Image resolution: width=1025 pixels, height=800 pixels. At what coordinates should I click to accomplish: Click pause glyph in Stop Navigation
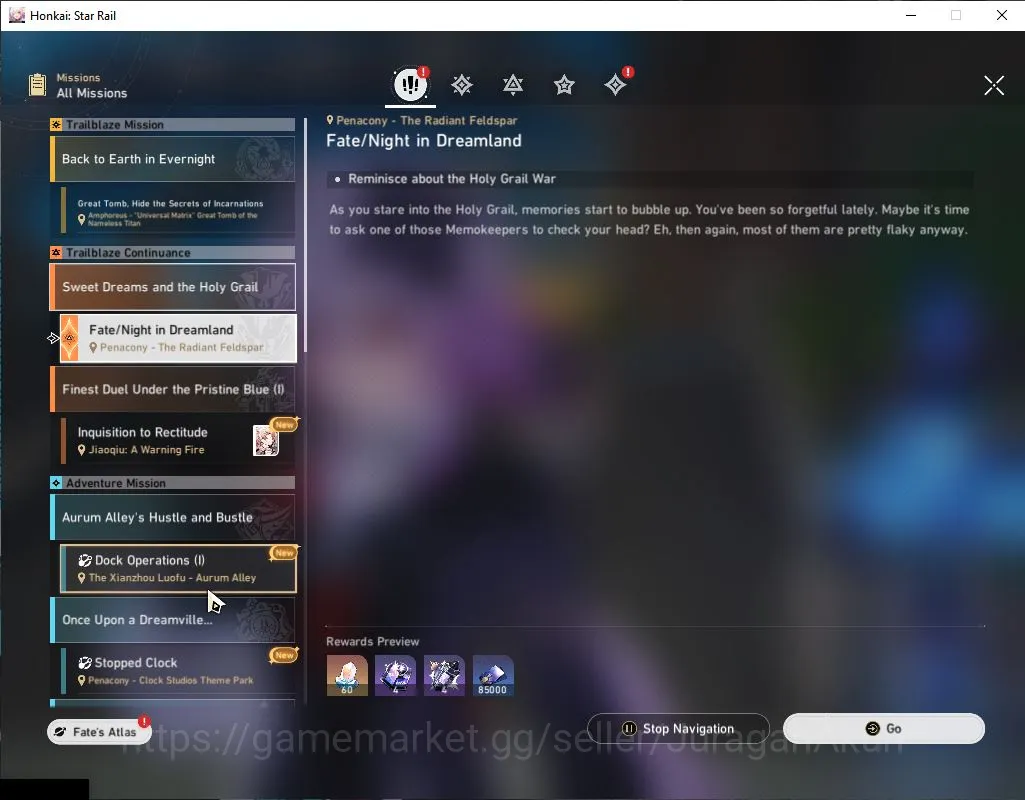click(x=629, y=729)
